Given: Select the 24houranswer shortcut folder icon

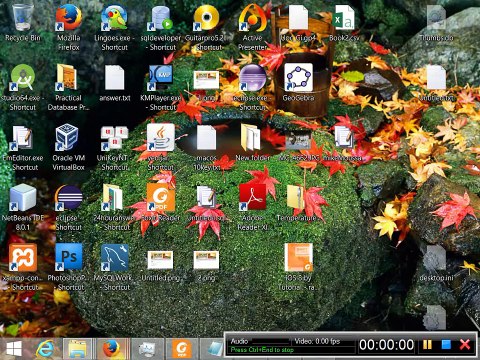Looking at the screenshot, I should pos(113,197).
